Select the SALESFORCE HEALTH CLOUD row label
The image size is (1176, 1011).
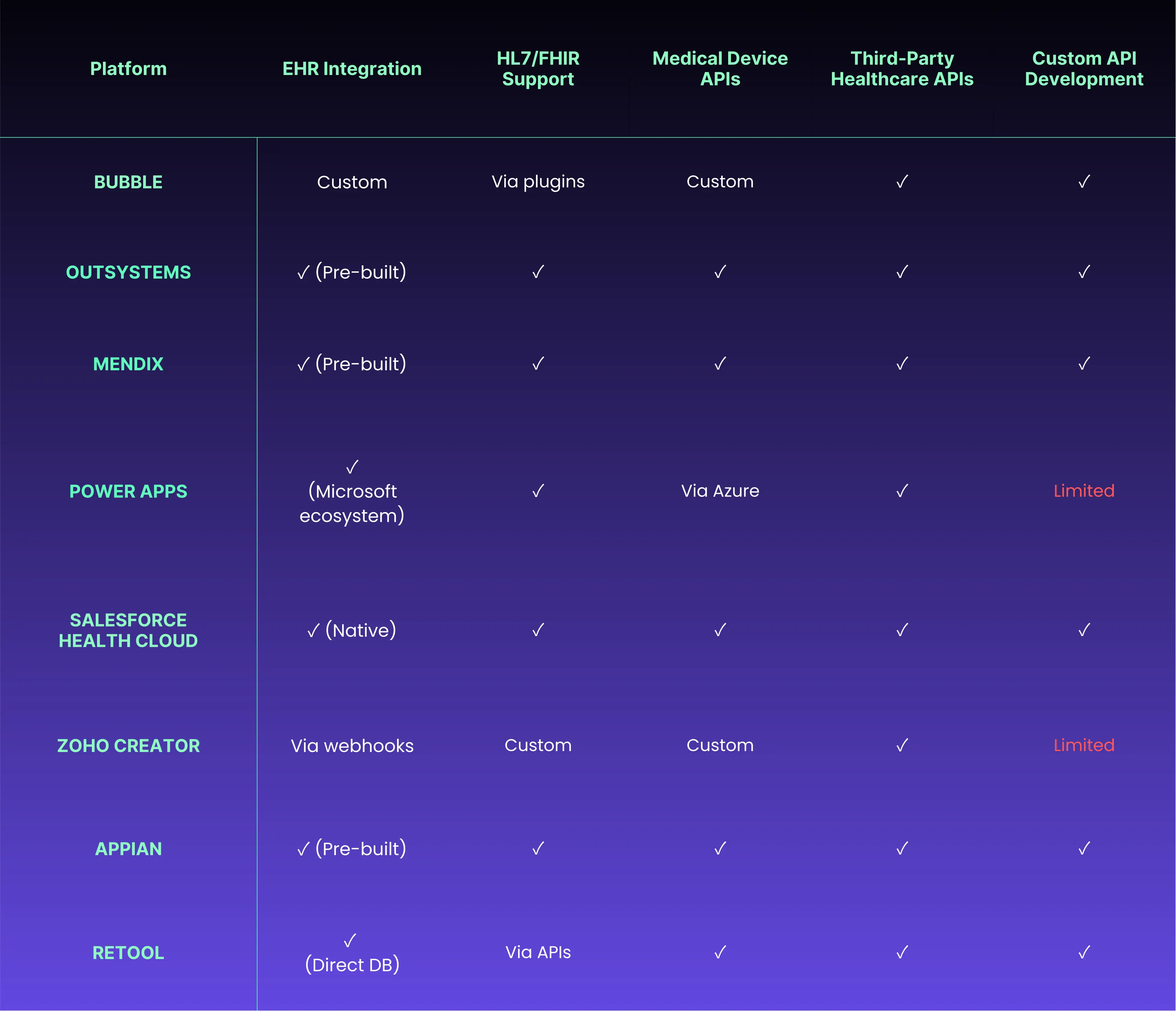(x=128, y=630)
